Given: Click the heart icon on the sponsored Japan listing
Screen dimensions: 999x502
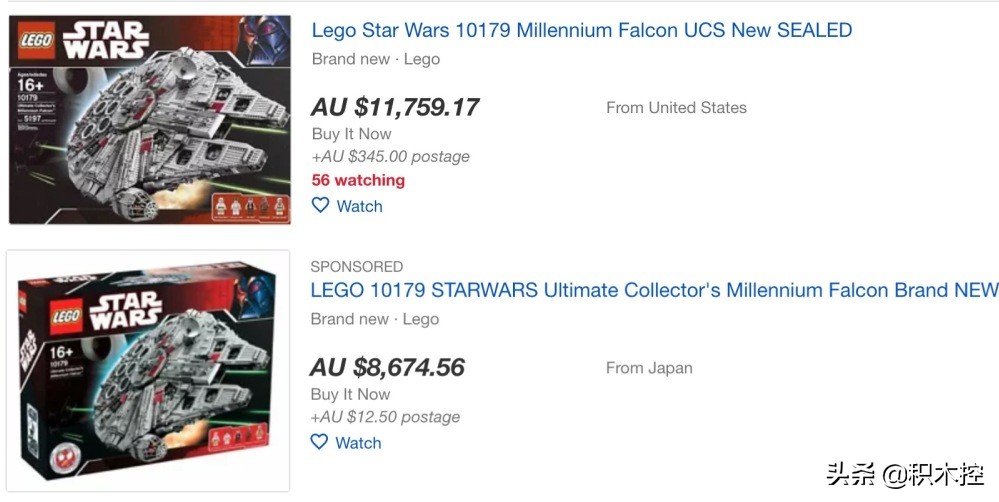Looking at the screenshot, I should pyautogui.click(x=319, y=442).
